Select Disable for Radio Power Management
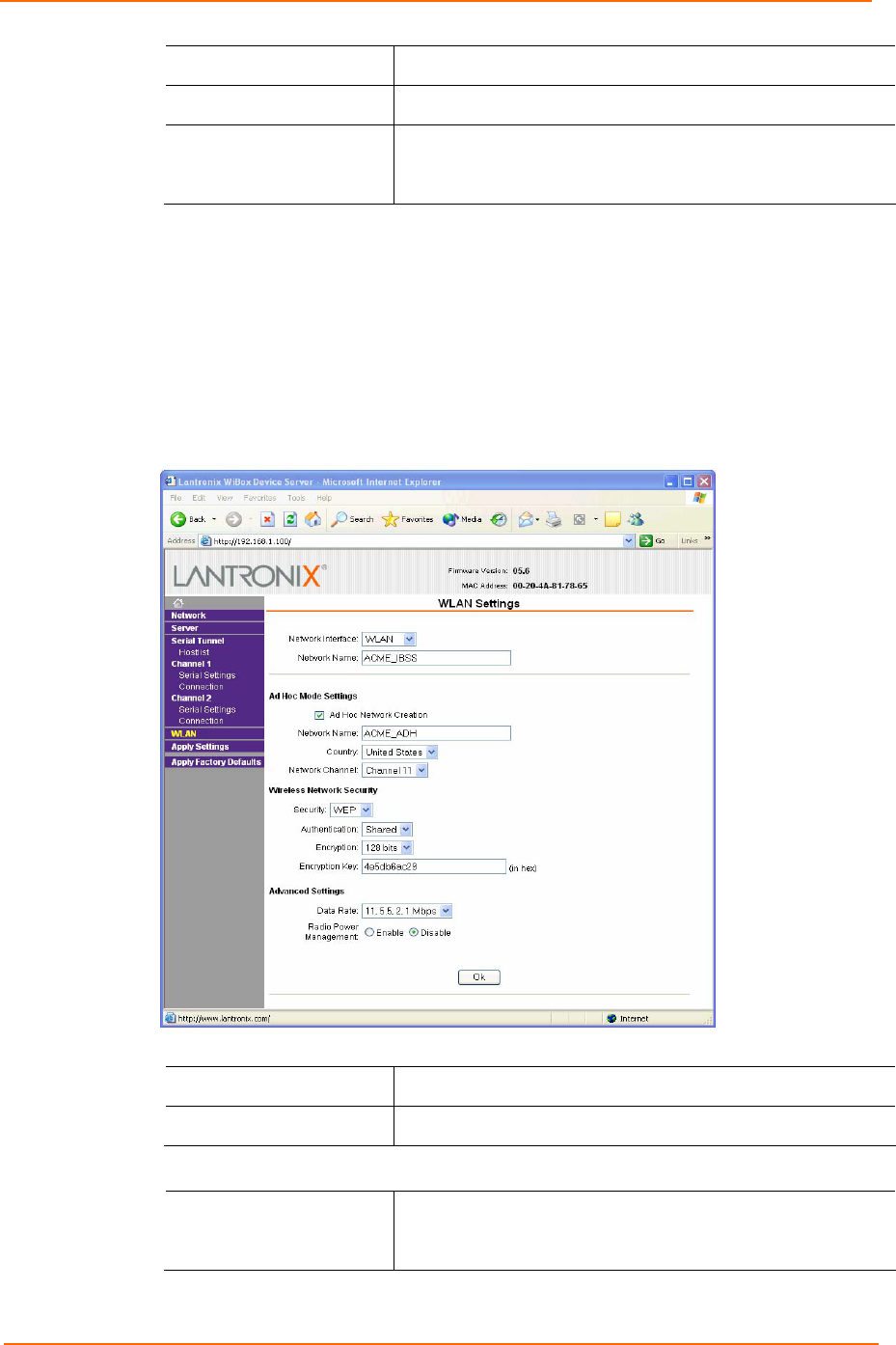This screenshot has height=1345, width=896. click(x=414, y=932)
